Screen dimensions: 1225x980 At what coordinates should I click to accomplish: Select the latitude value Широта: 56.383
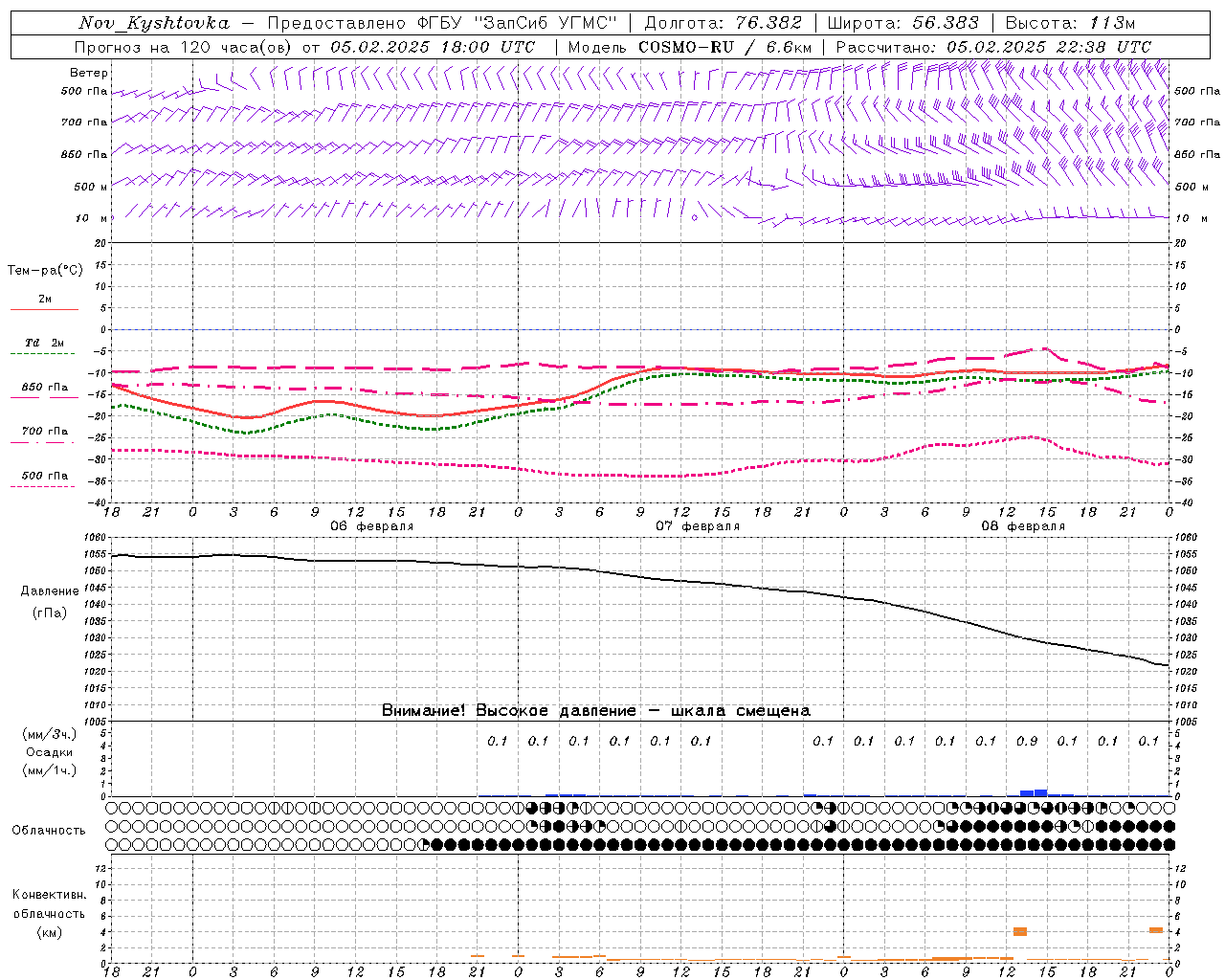coord(903,23)
